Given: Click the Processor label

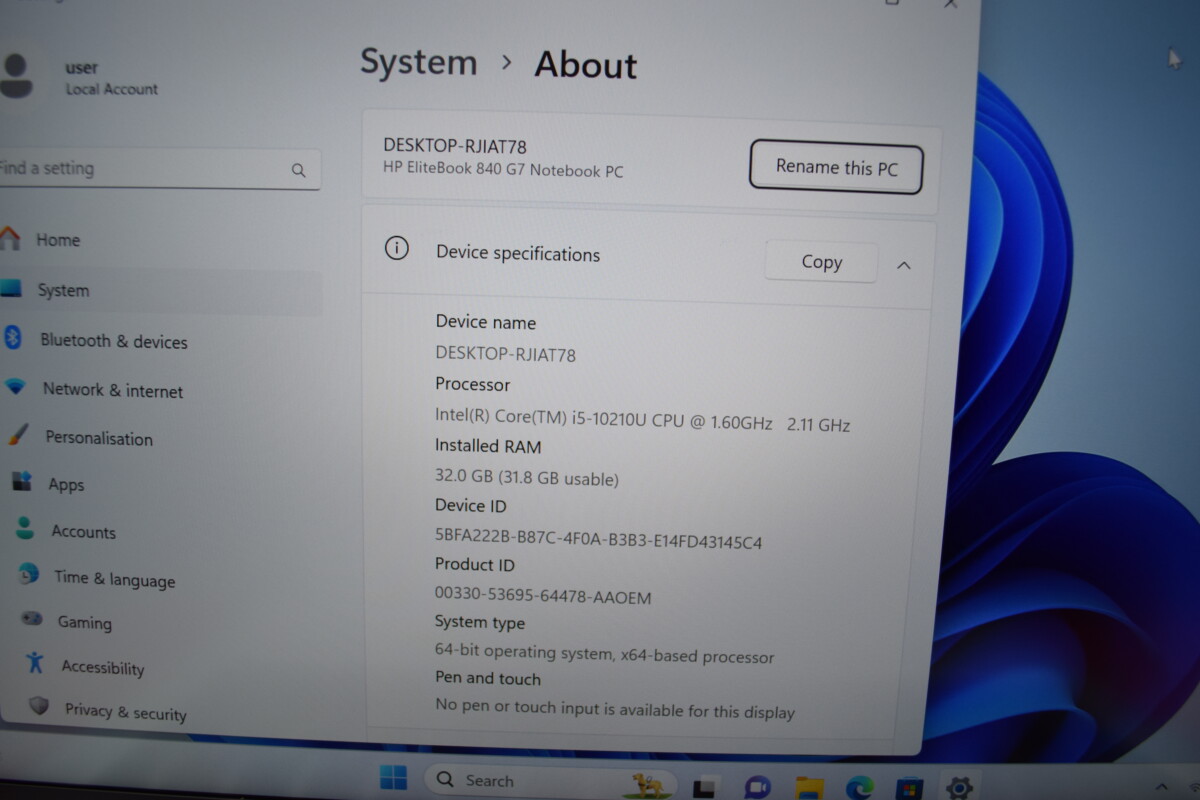Looking at the screenshot, I should click(x=472, y=384).
